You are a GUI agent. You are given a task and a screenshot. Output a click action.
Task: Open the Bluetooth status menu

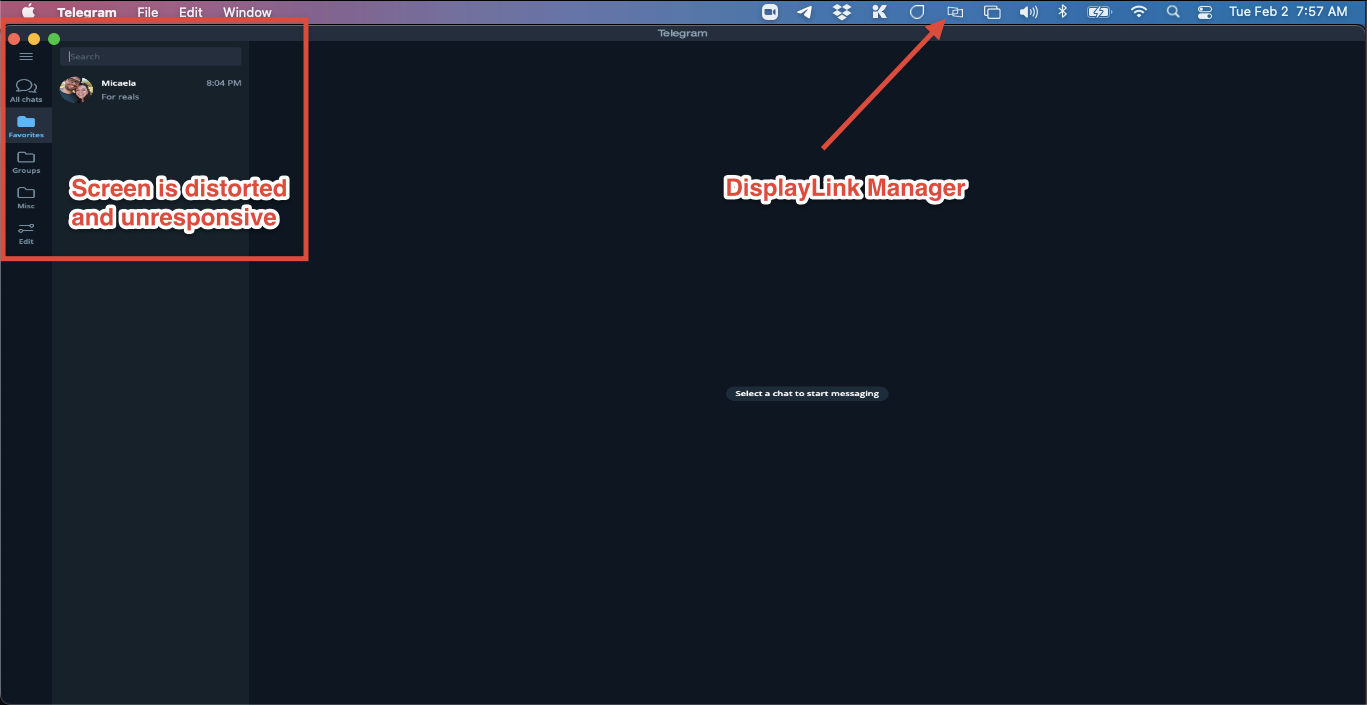coord(1062,12)
